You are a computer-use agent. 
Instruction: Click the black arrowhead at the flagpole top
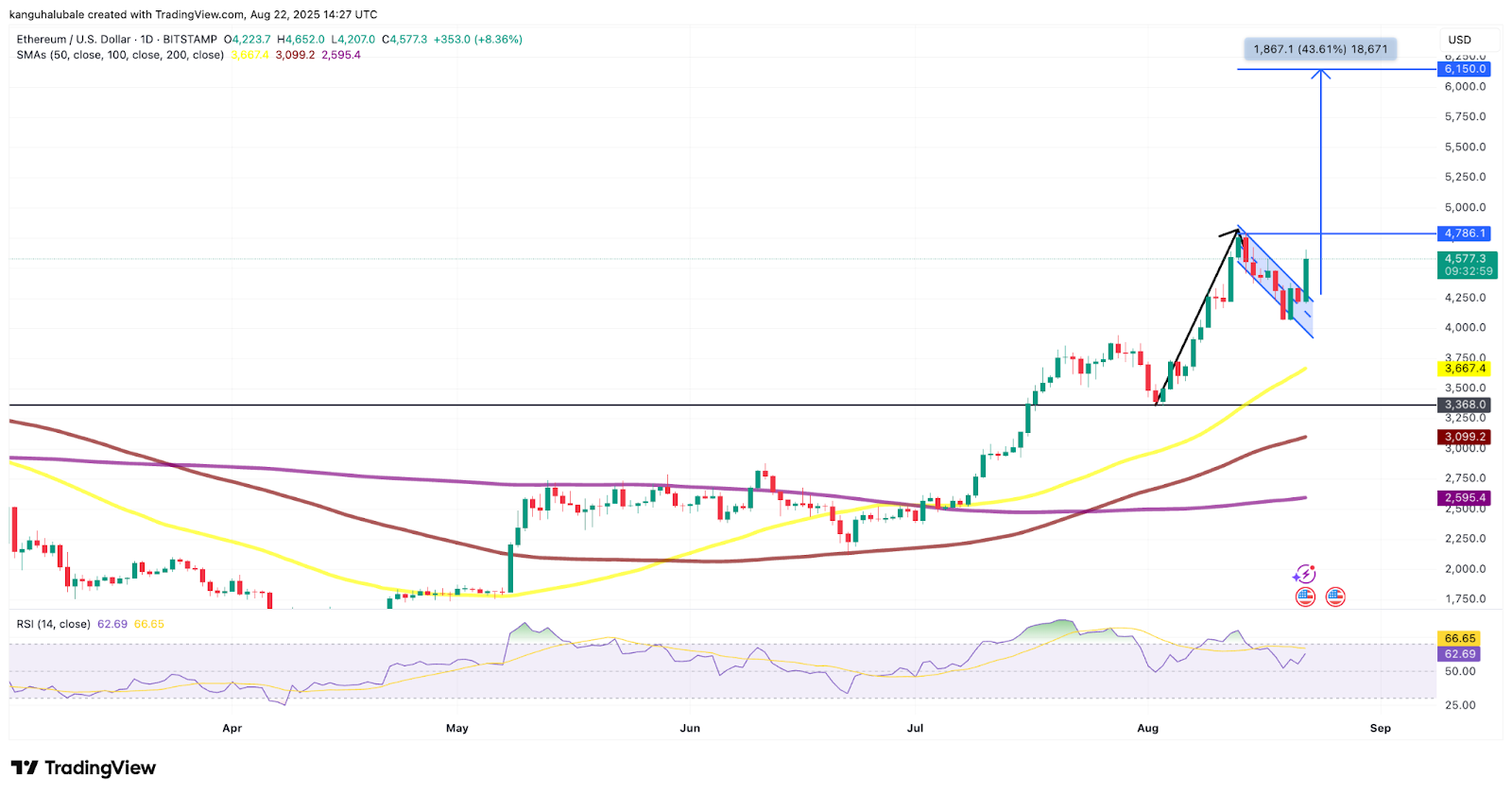(x=1235, y=230)
